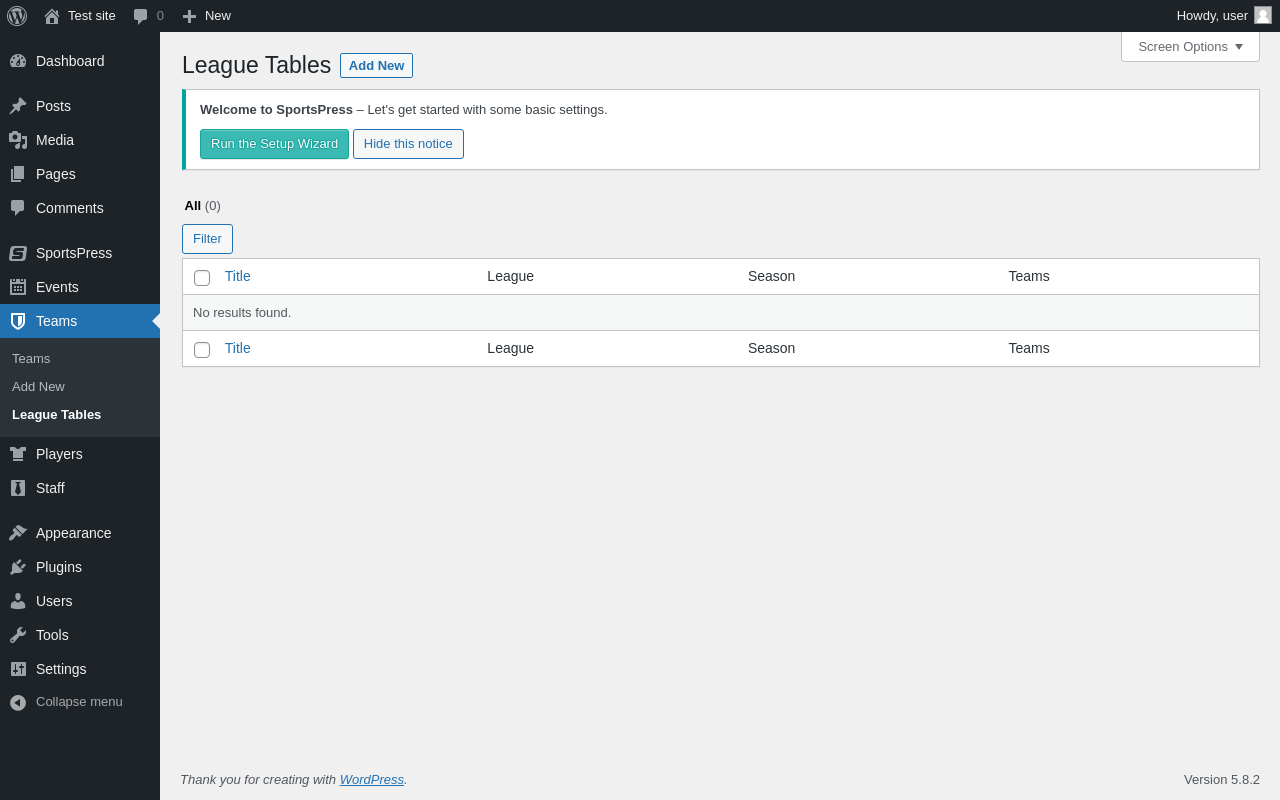Open Staff via the tie icon
Viewport: 1280px width, 800px height.
(x=18, y=488)
